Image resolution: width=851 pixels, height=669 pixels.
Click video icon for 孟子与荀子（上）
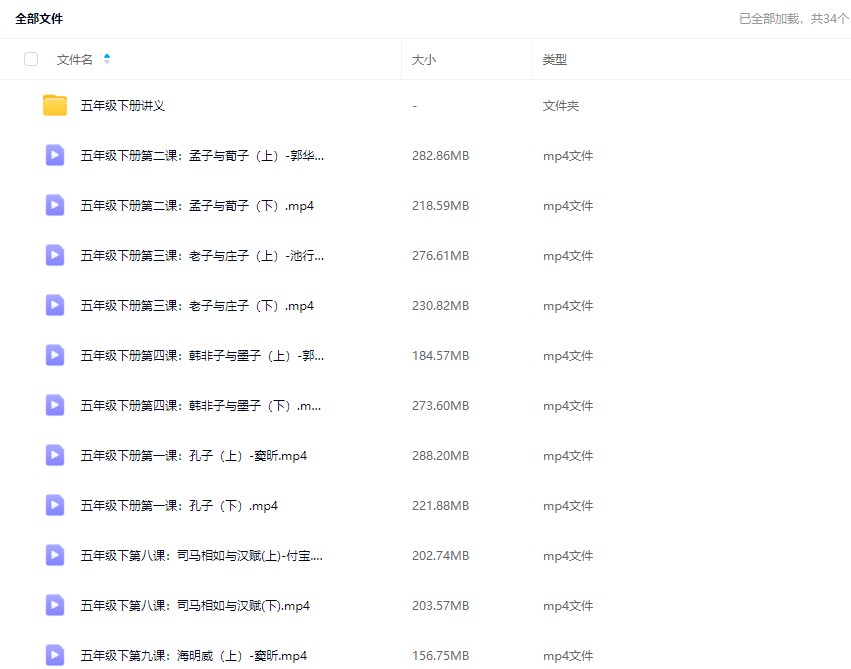pos(55,155)
